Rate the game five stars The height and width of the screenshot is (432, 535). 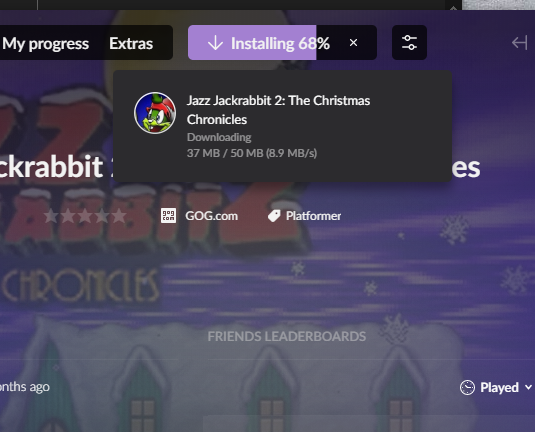click(x=119, y=216)
